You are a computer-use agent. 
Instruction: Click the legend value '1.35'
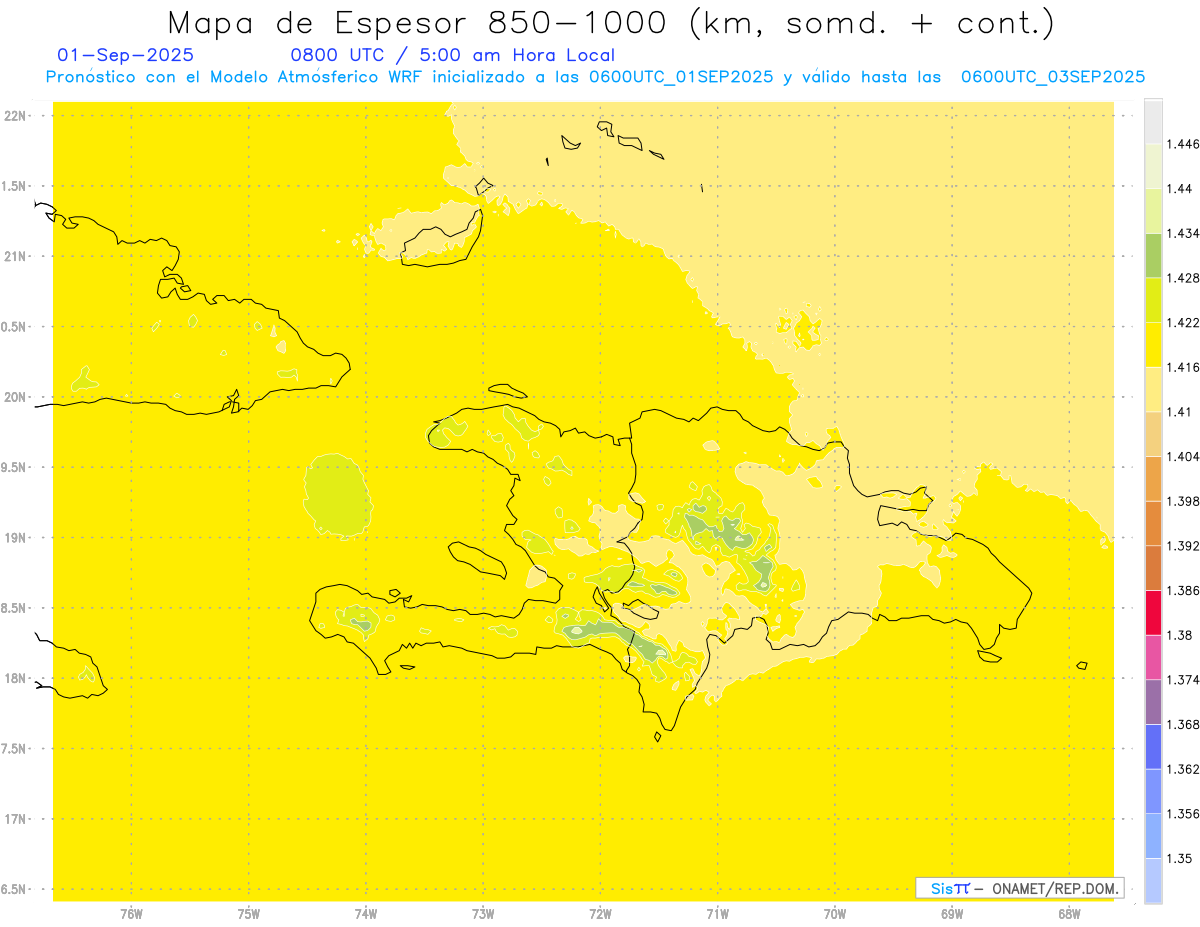1182,858
